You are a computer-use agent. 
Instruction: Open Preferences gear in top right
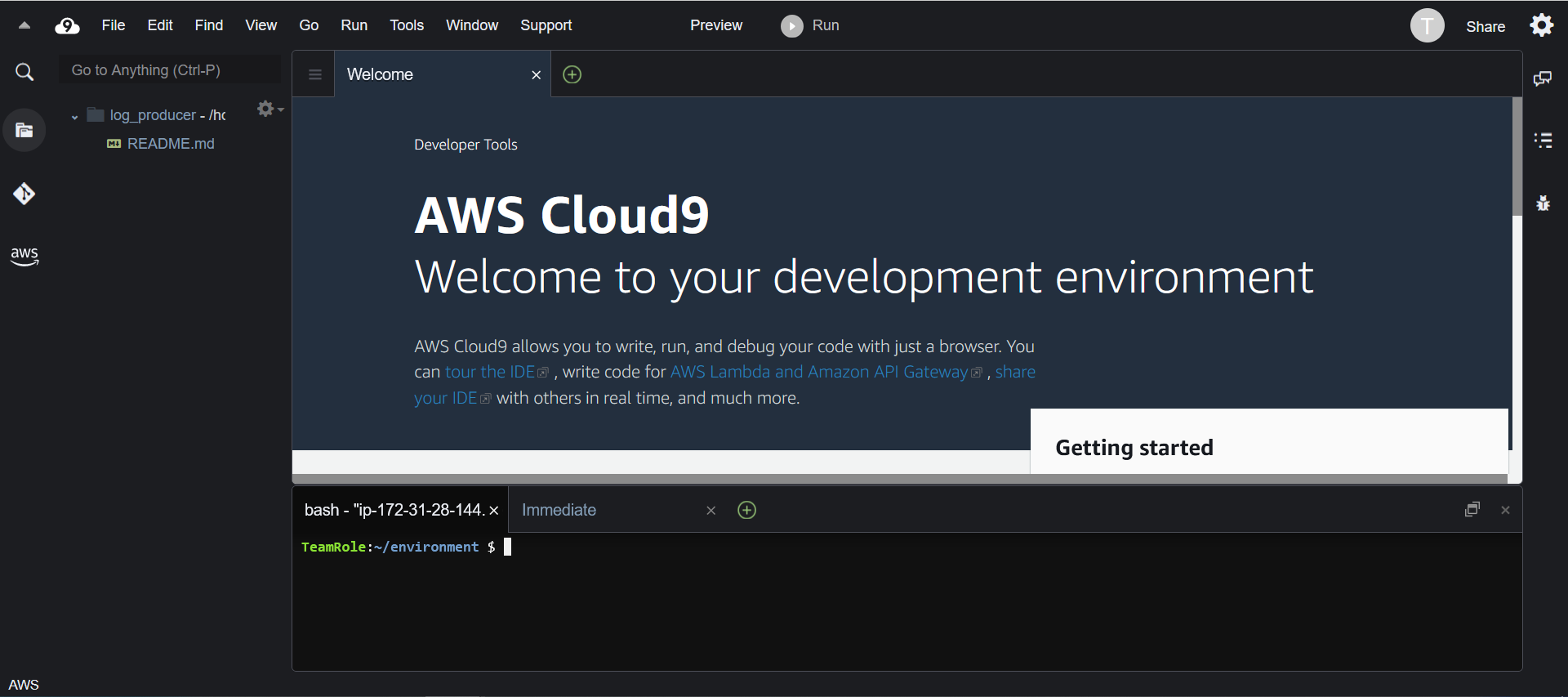coord(1542,25)
